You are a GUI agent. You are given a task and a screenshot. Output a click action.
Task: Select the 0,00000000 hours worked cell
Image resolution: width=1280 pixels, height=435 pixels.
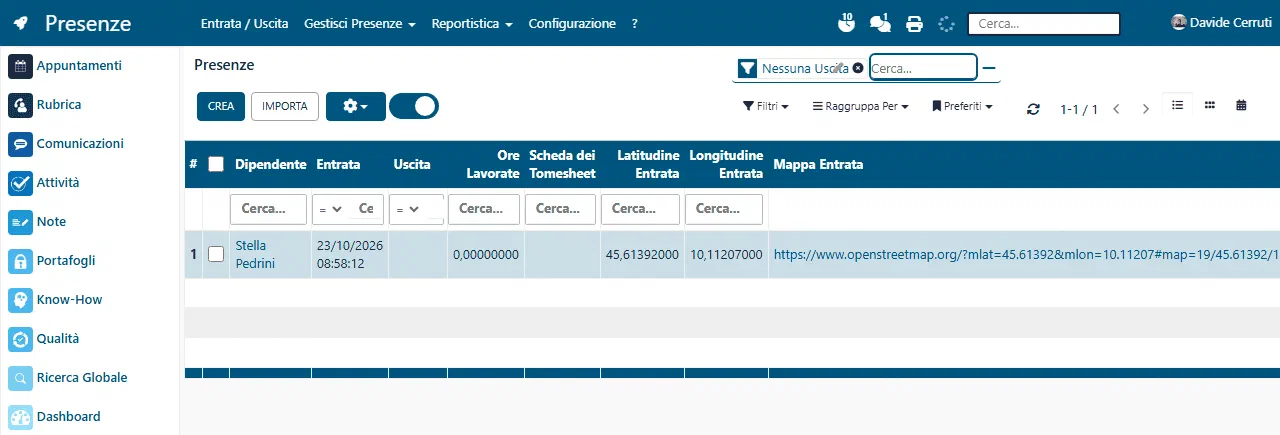click(x=486, y=255)
